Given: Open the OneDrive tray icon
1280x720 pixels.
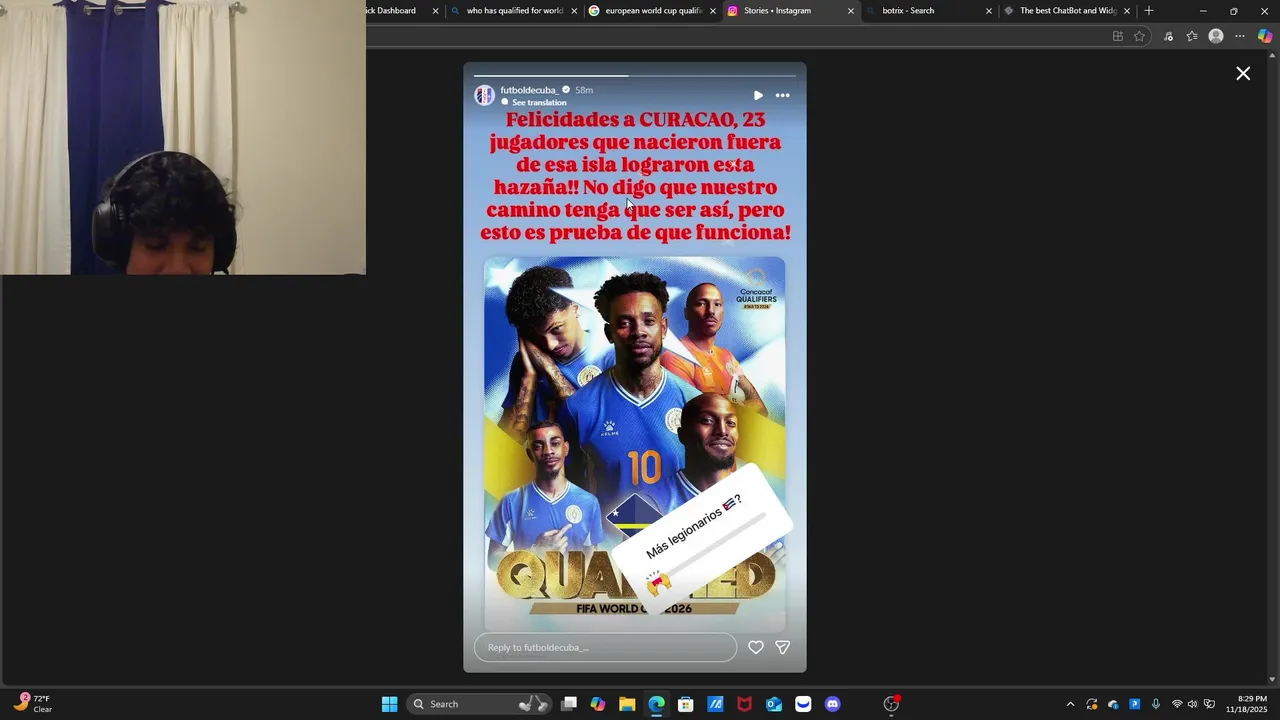Looking at the screenshot, I should (x=1113, y=704).
